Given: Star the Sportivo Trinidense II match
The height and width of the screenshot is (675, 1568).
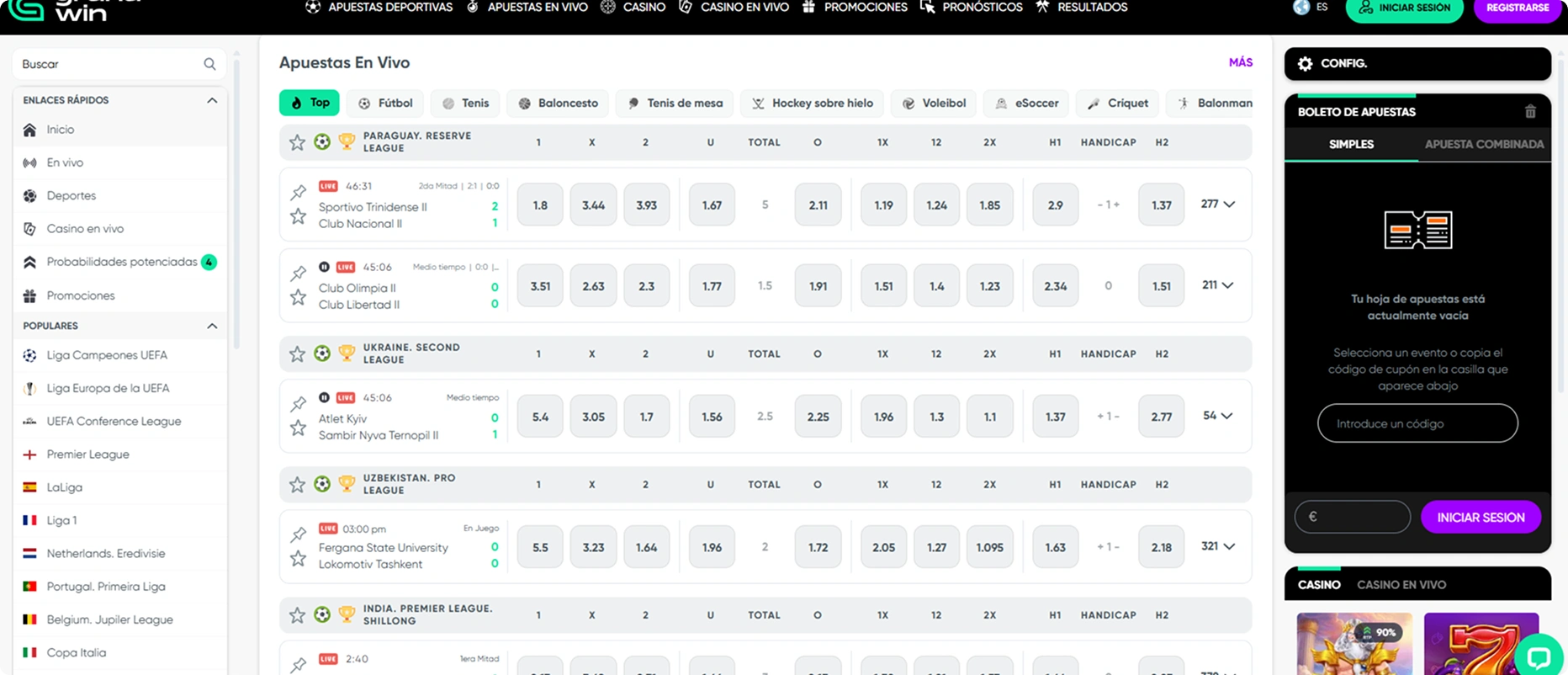Looking at the screenshot, I should click(x=298, y=217).
